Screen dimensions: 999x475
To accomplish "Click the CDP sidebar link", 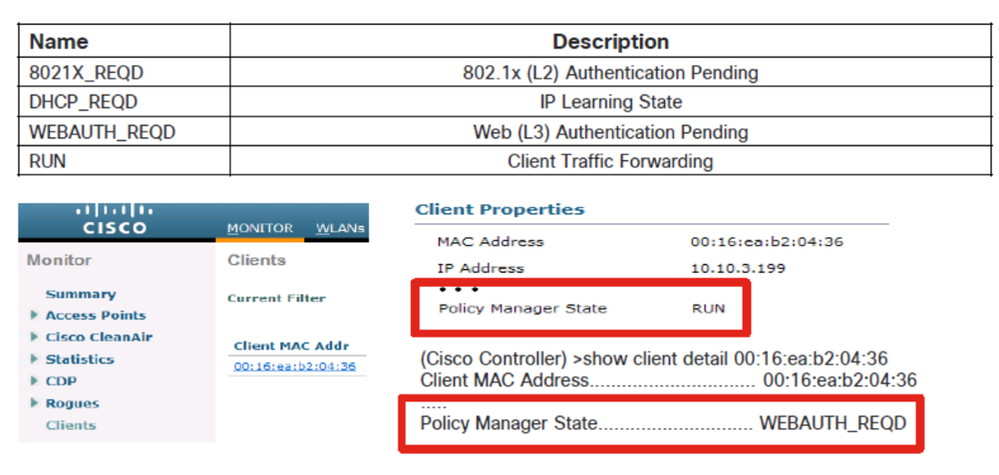I will [x=61, y=381].
